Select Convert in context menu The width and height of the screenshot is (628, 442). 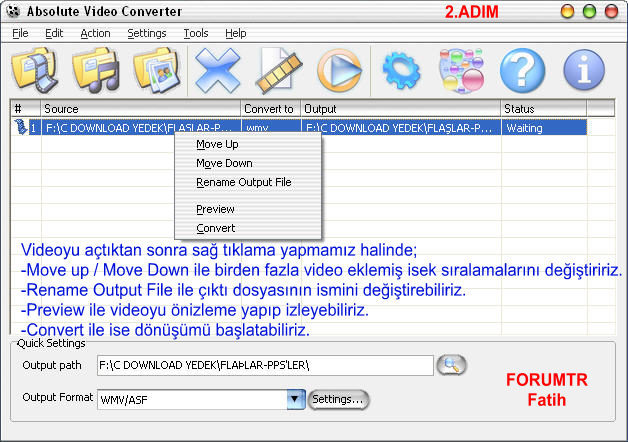[248, 228]
